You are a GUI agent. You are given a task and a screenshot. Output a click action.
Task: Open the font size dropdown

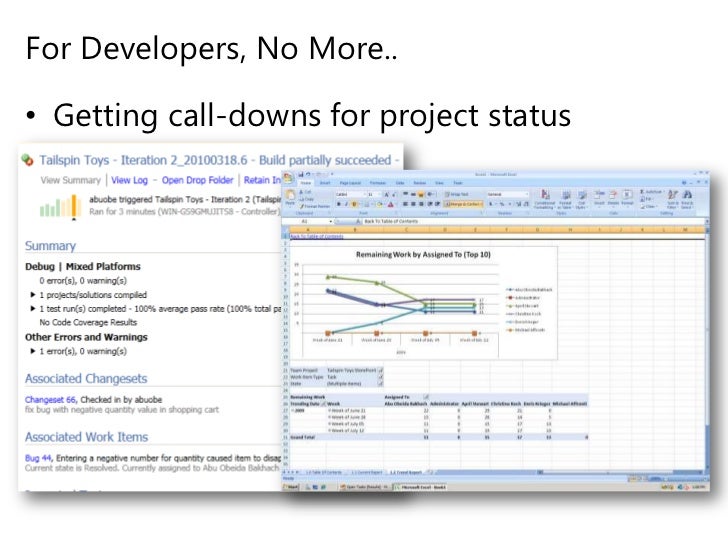(380, 195)
